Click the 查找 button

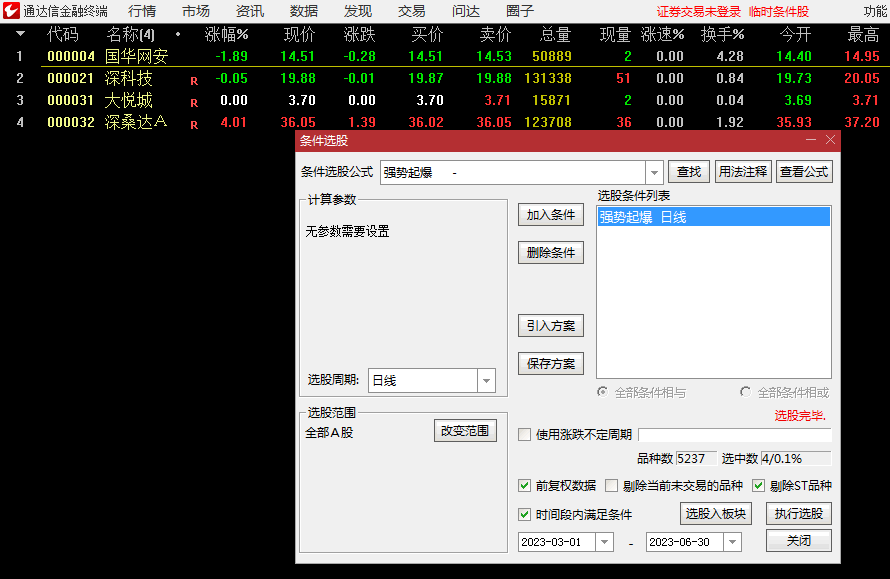(x=689, y=171)
